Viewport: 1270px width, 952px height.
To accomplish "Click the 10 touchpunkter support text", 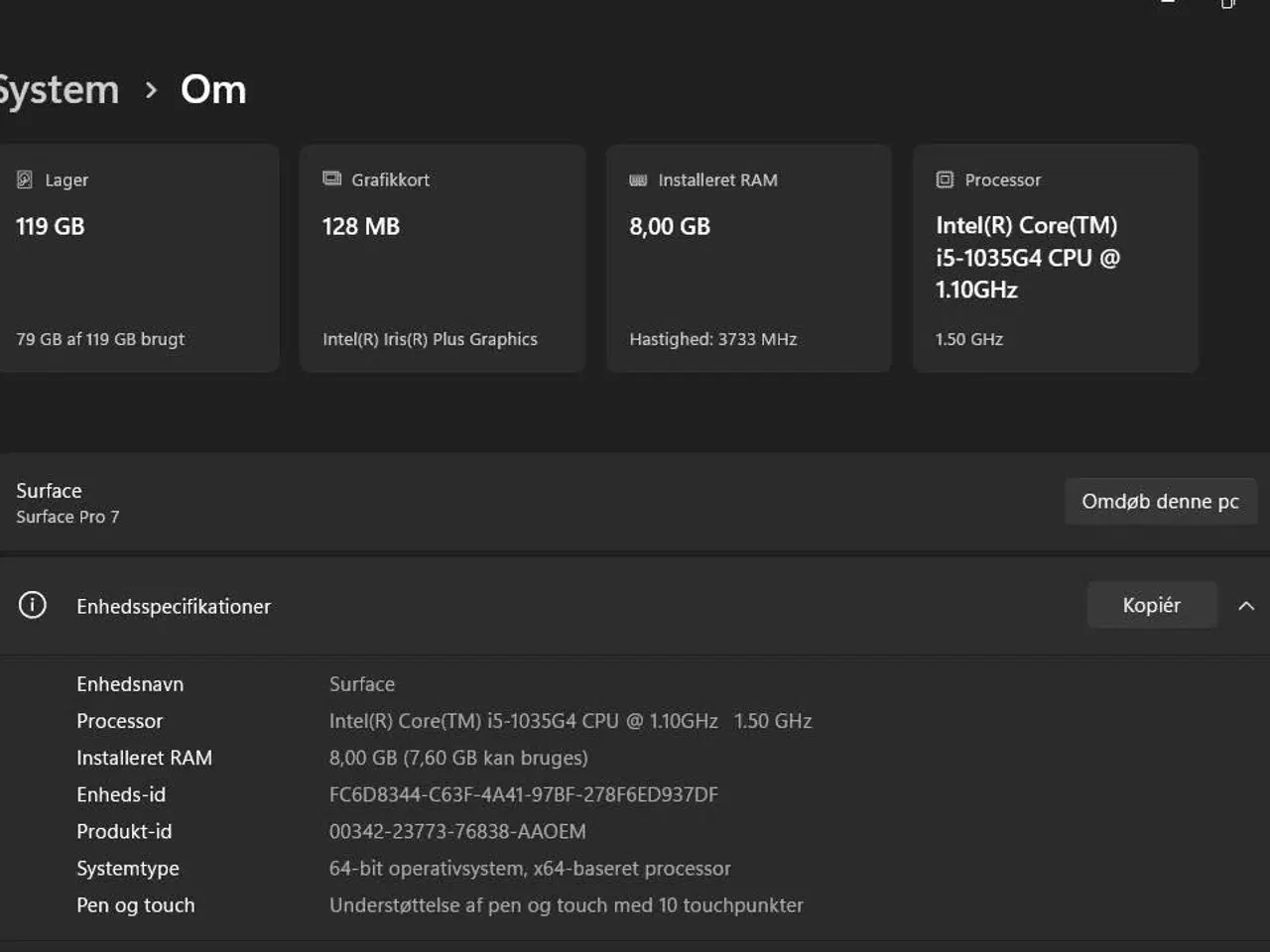I will [x=567, y=905].
